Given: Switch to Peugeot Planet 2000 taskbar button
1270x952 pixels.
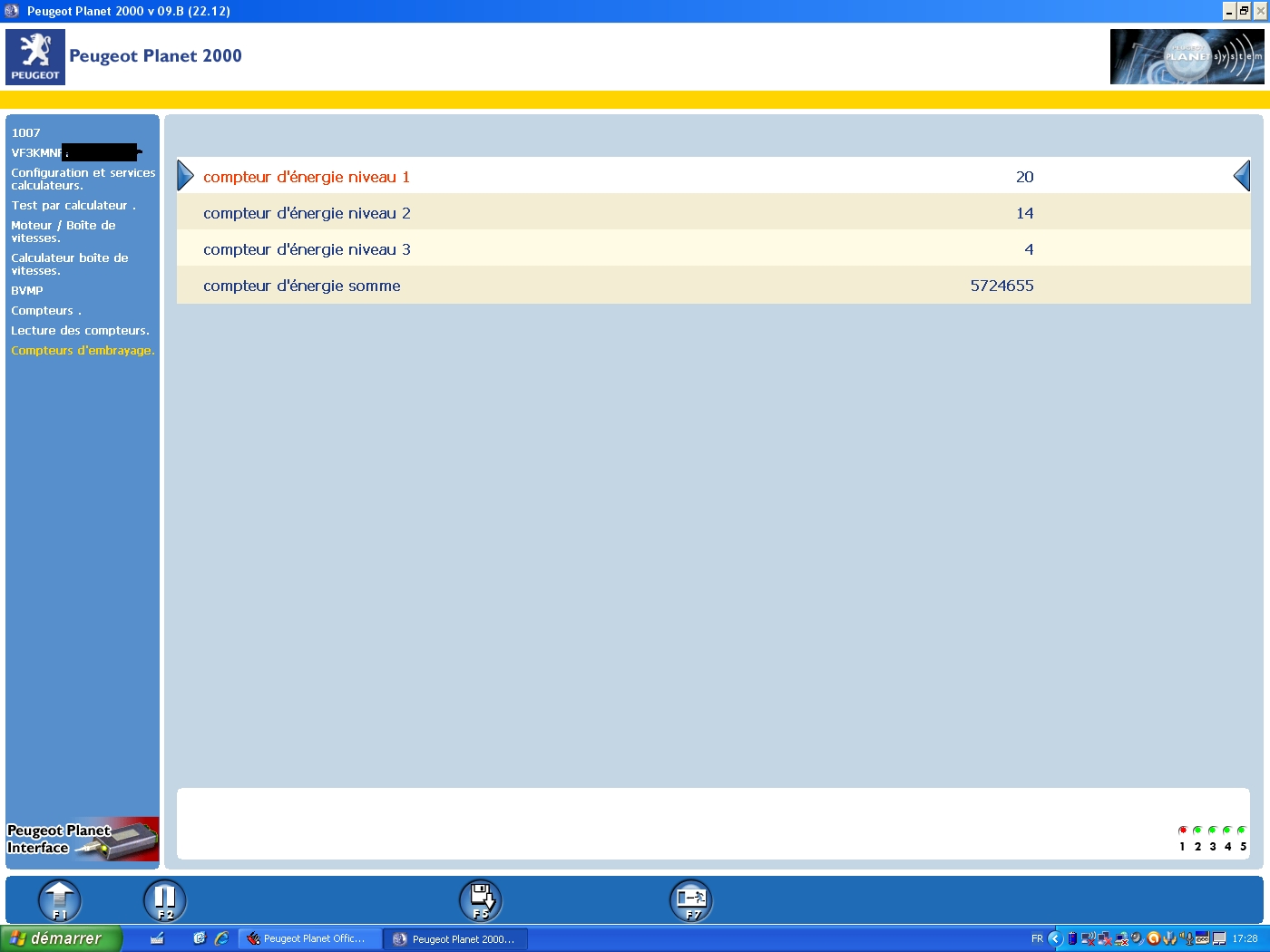Looking at the screenshot, I should (x=455, y=938).
